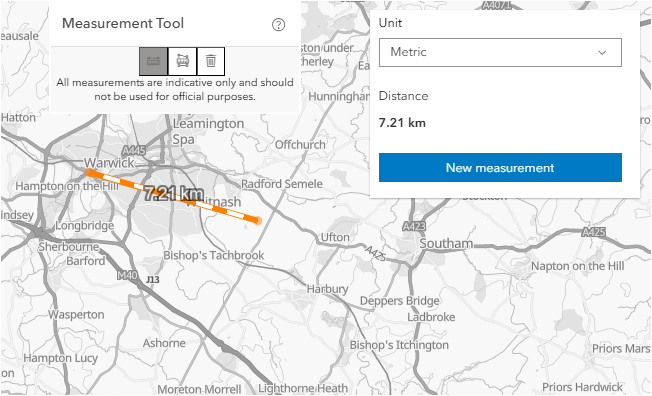Click the Hampton Lucy label
The image size is (652, 396).
[61, 358]
